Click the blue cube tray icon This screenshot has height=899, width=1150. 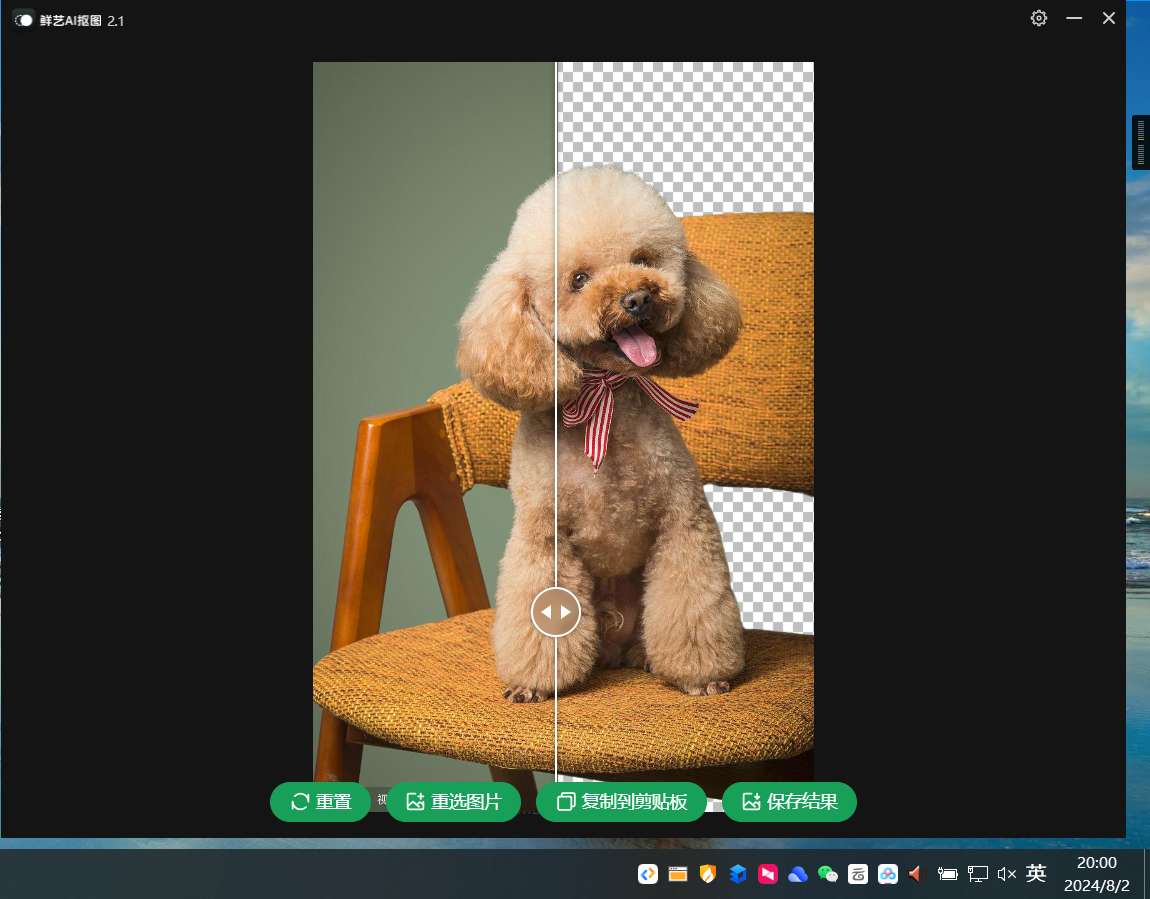coord(738,874)
